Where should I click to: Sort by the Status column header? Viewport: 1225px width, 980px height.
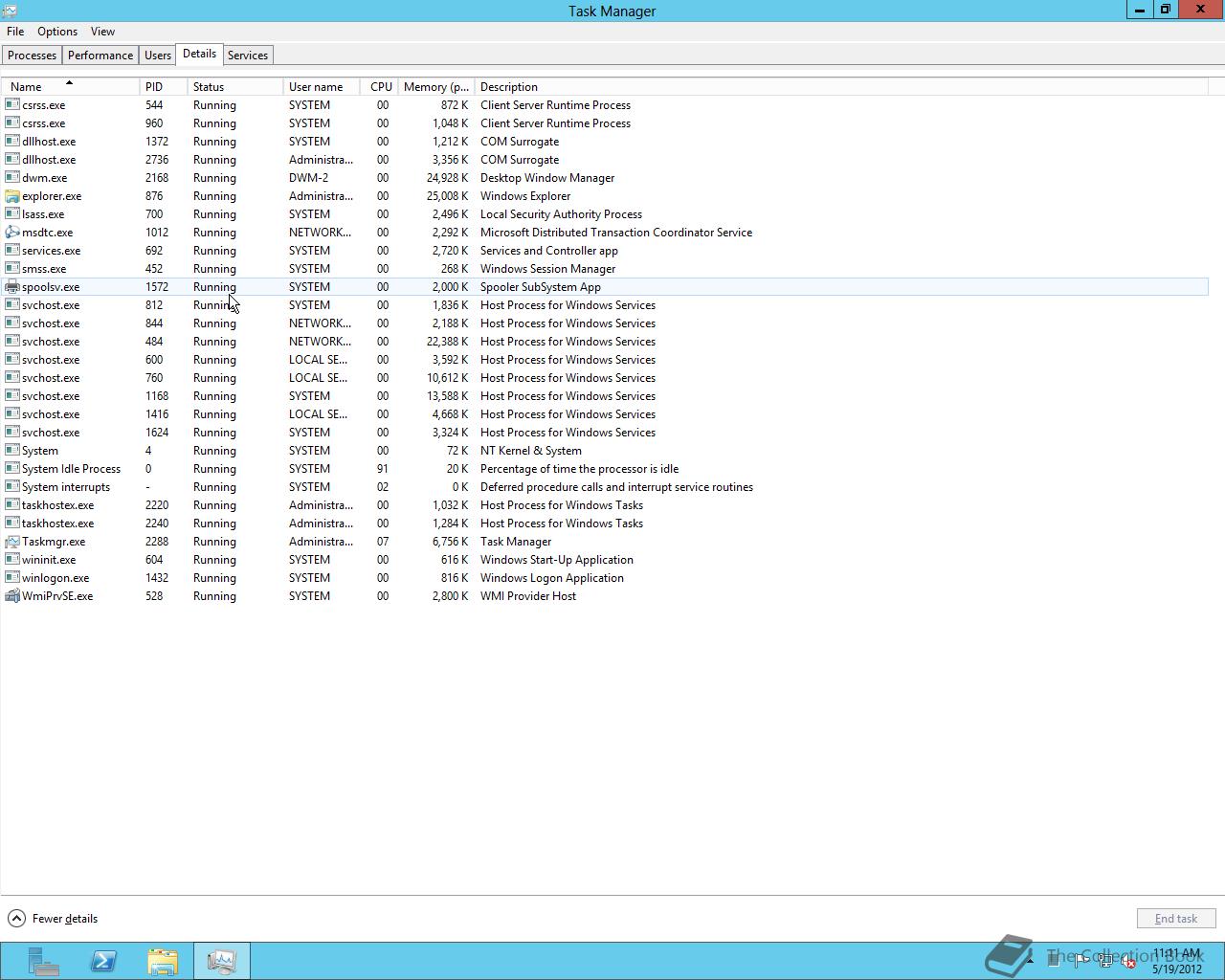click(235, 87)
